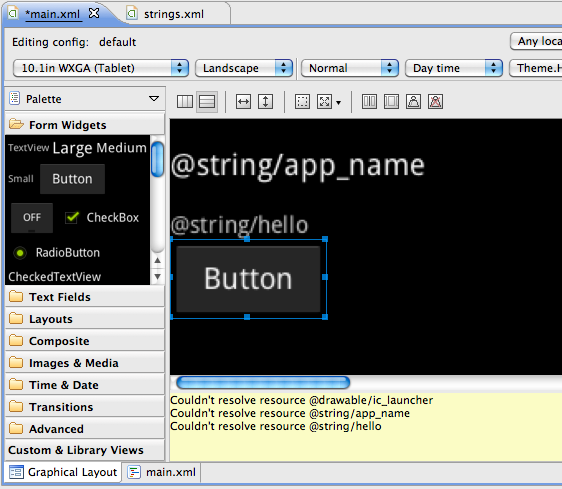Screen dimensions: 562x489
Task: Open the 10.1in WXGA (Tablet) device dropdown
Action: [101, 68]
